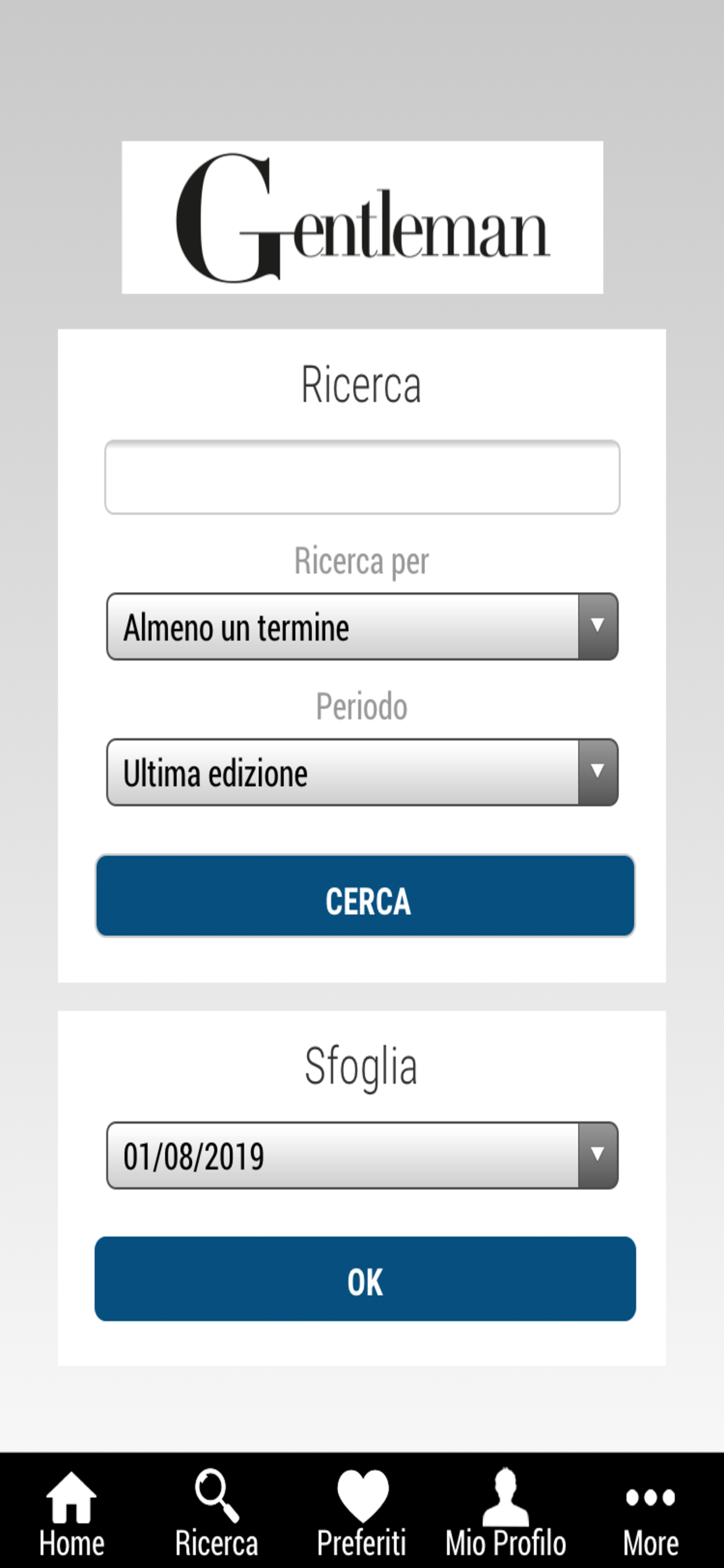Select the Preferiti tab label
Image resolution: width=724 pixels, height=1568 pixels.
pos(361,1543)
